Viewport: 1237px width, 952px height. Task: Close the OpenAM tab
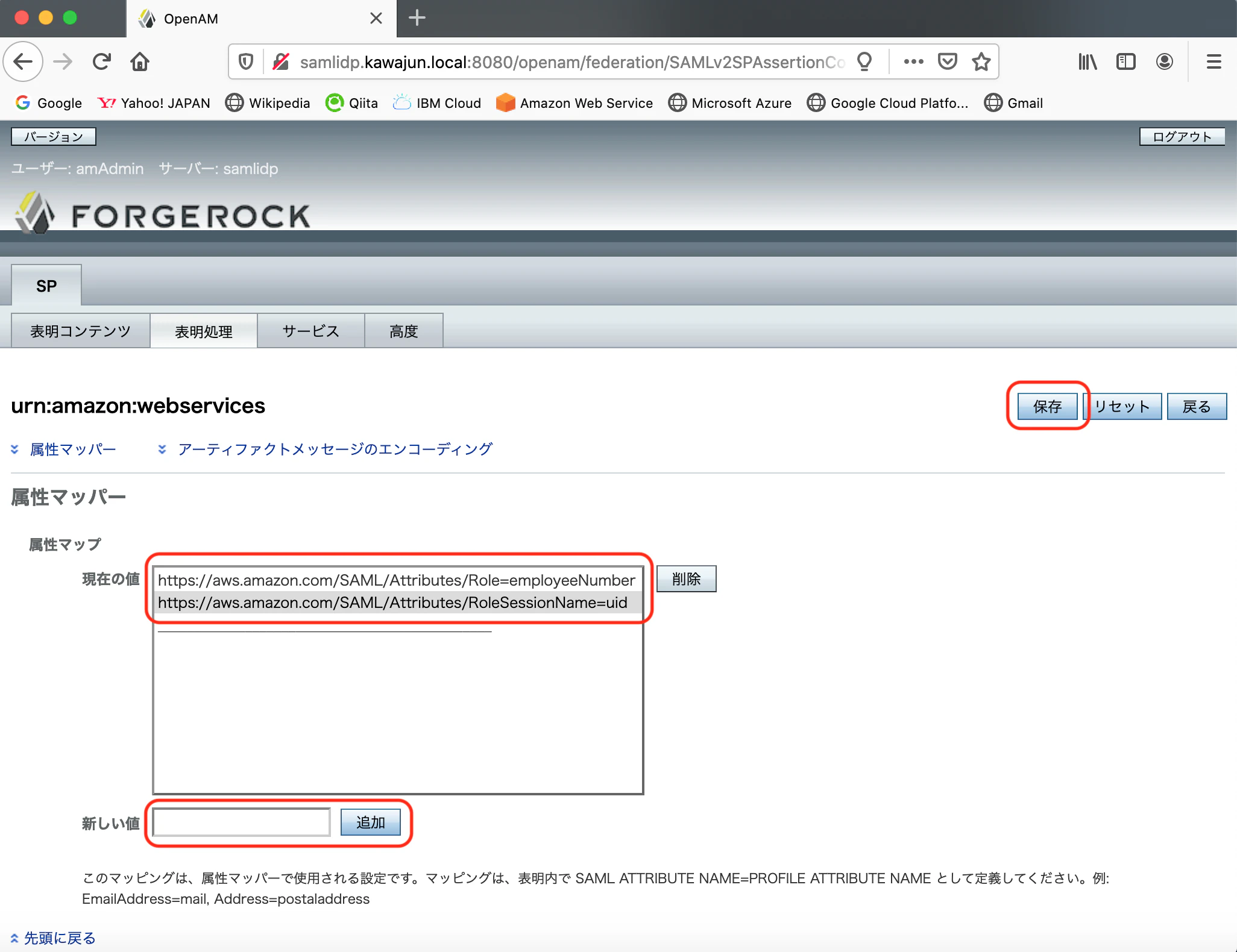tap(376, 18)
